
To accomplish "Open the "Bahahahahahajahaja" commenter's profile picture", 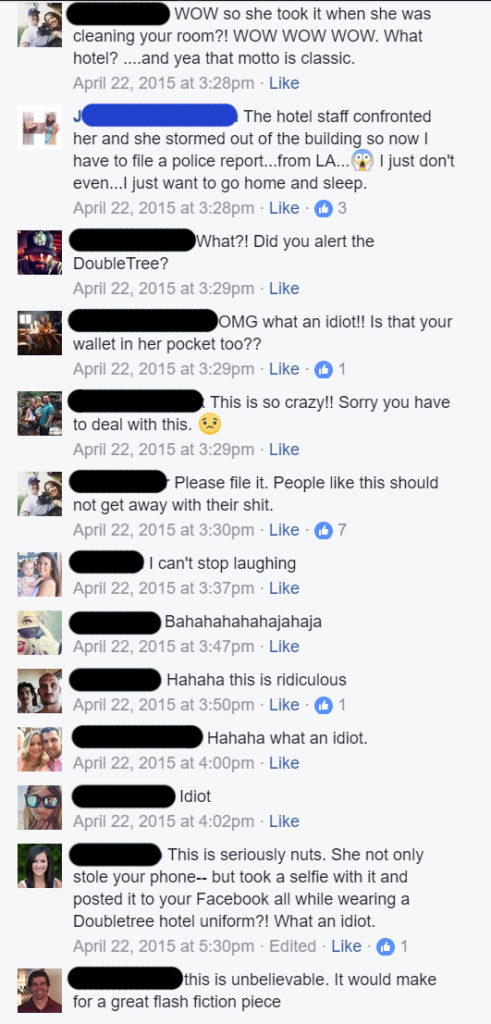I will tap(40, 633).
